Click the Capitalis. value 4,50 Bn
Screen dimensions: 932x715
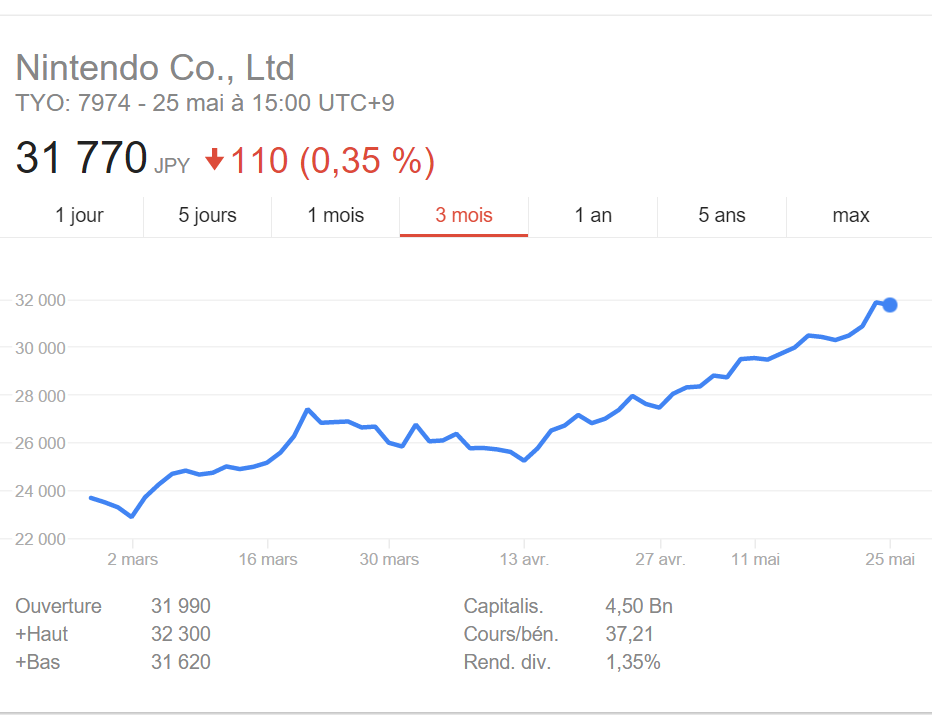(x=639, y=606)
